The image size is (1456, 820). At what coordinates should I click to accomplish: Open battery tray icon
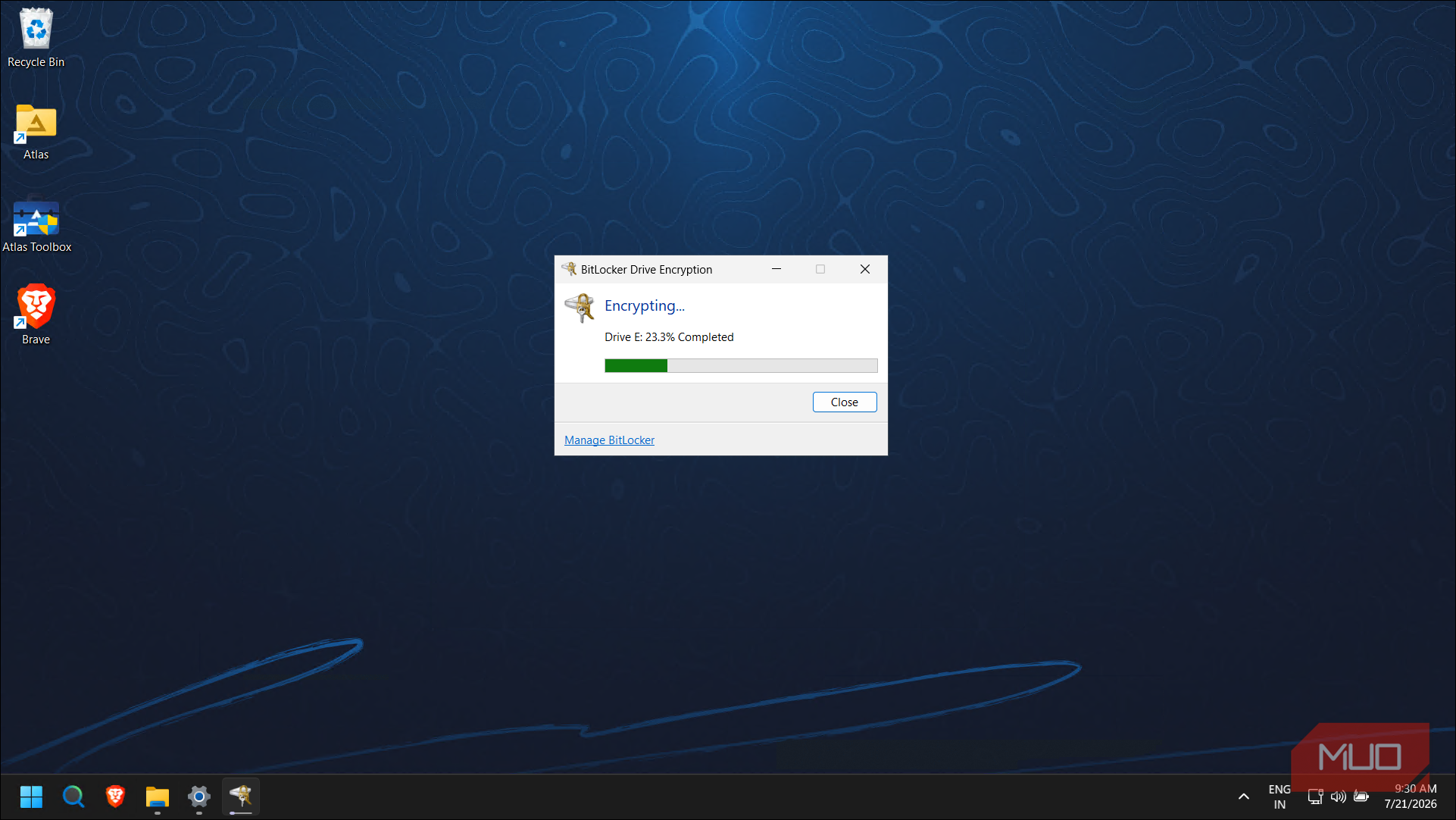[1361, 797]
